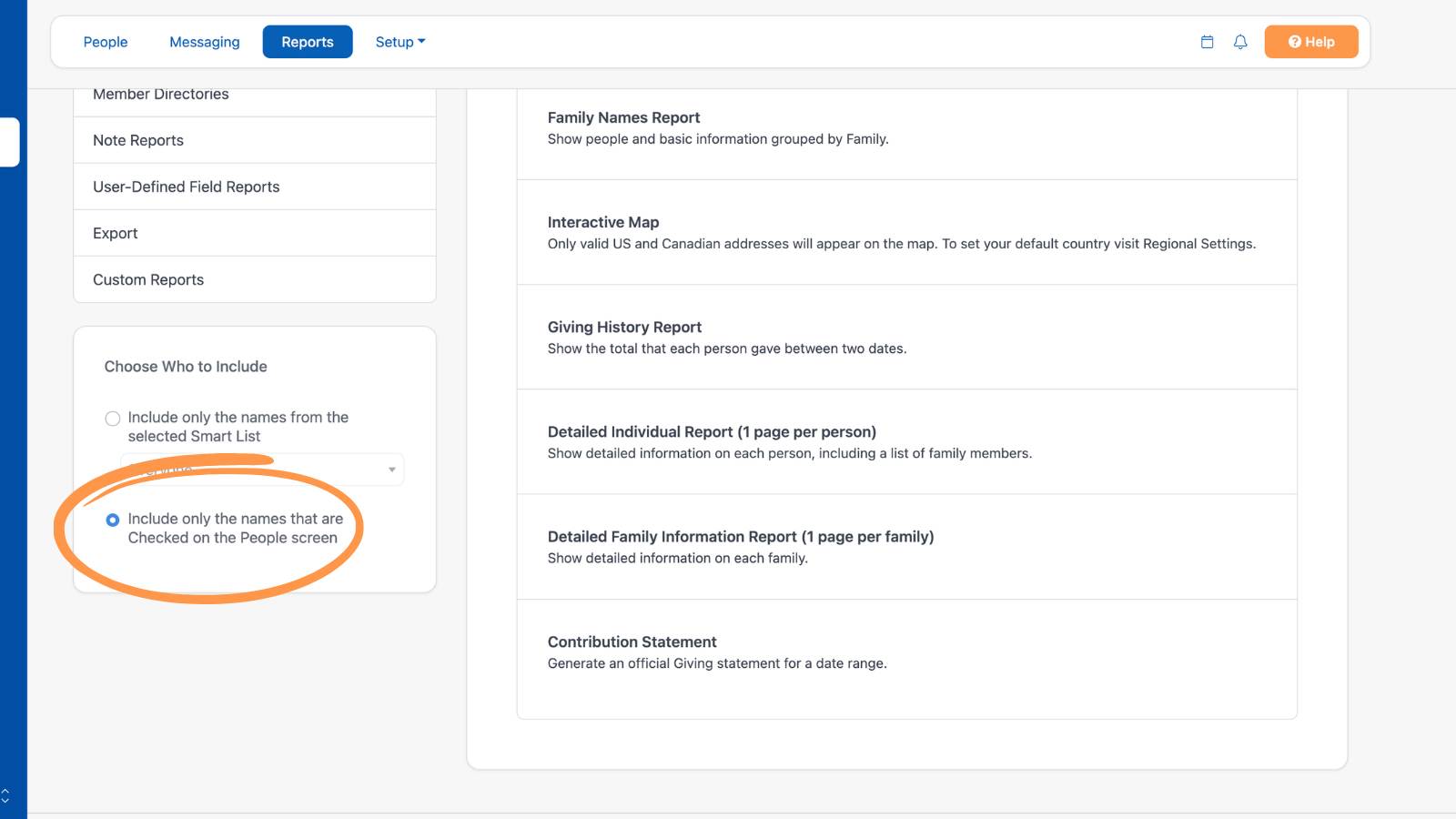Open the Export category
This screenshot has height=819, width=1456.
coord(255,233)
